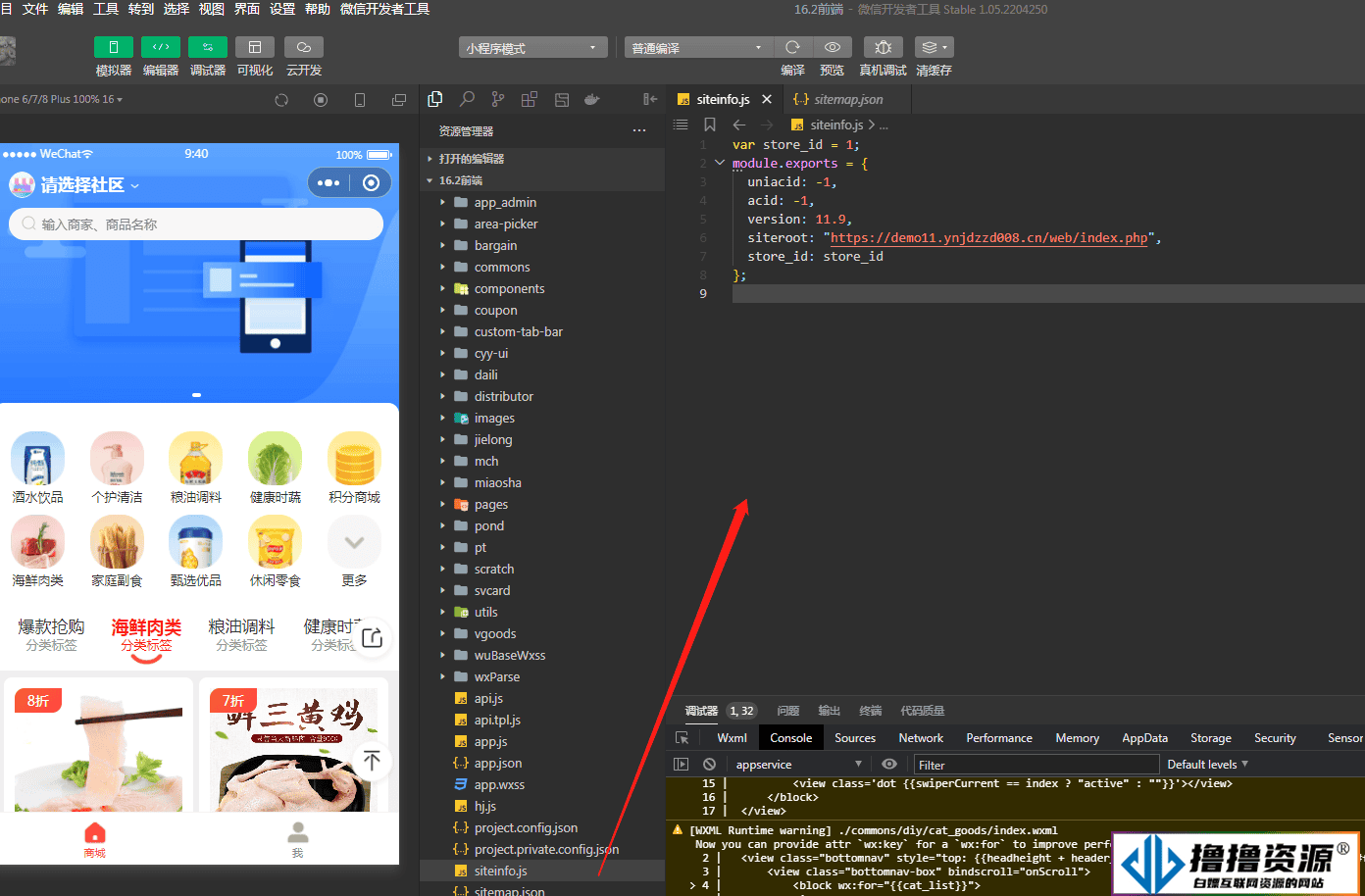Switch to the AppData devtools tab

tap(1145, 738)
